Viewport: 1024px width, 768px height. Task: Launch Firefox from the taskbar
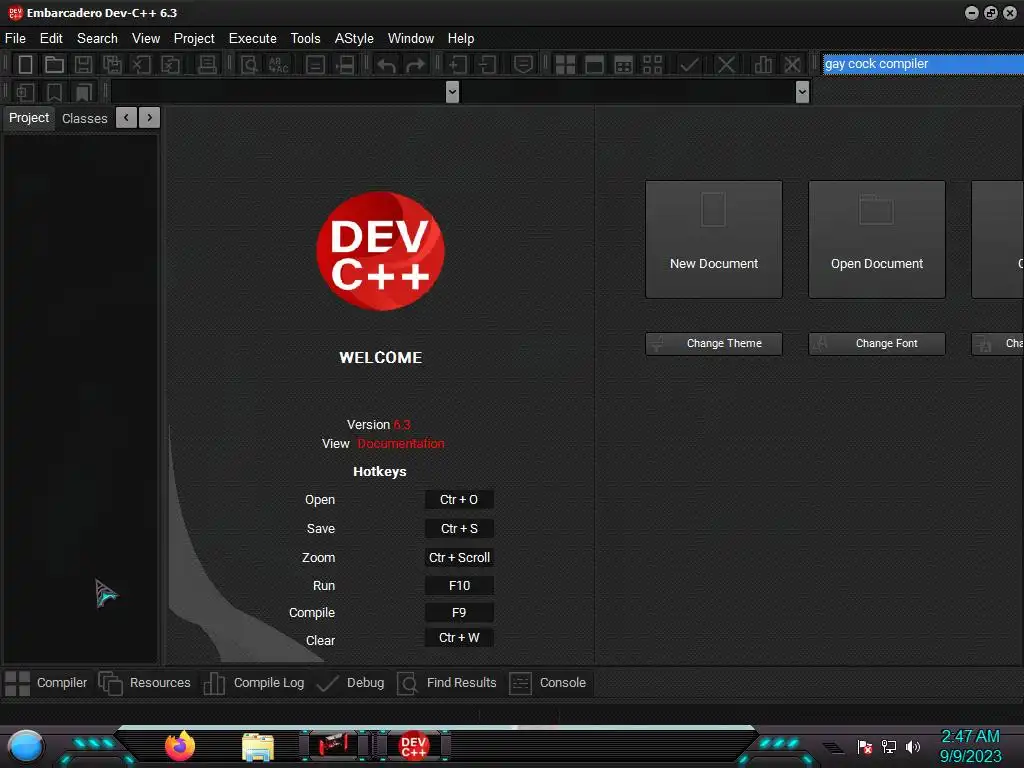180,746
